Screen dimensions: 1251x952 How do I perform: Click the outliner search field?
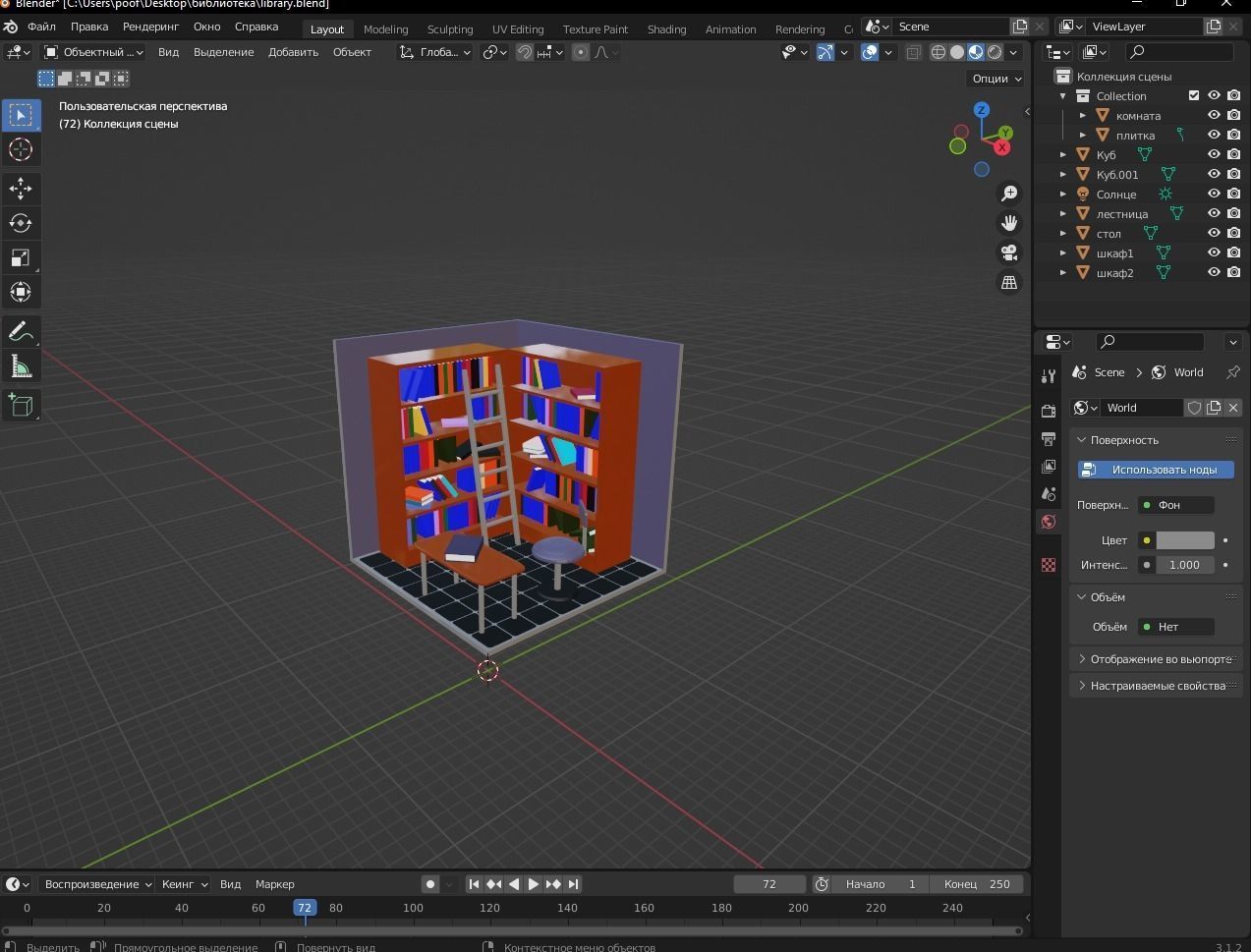[x=1178, y=52]
